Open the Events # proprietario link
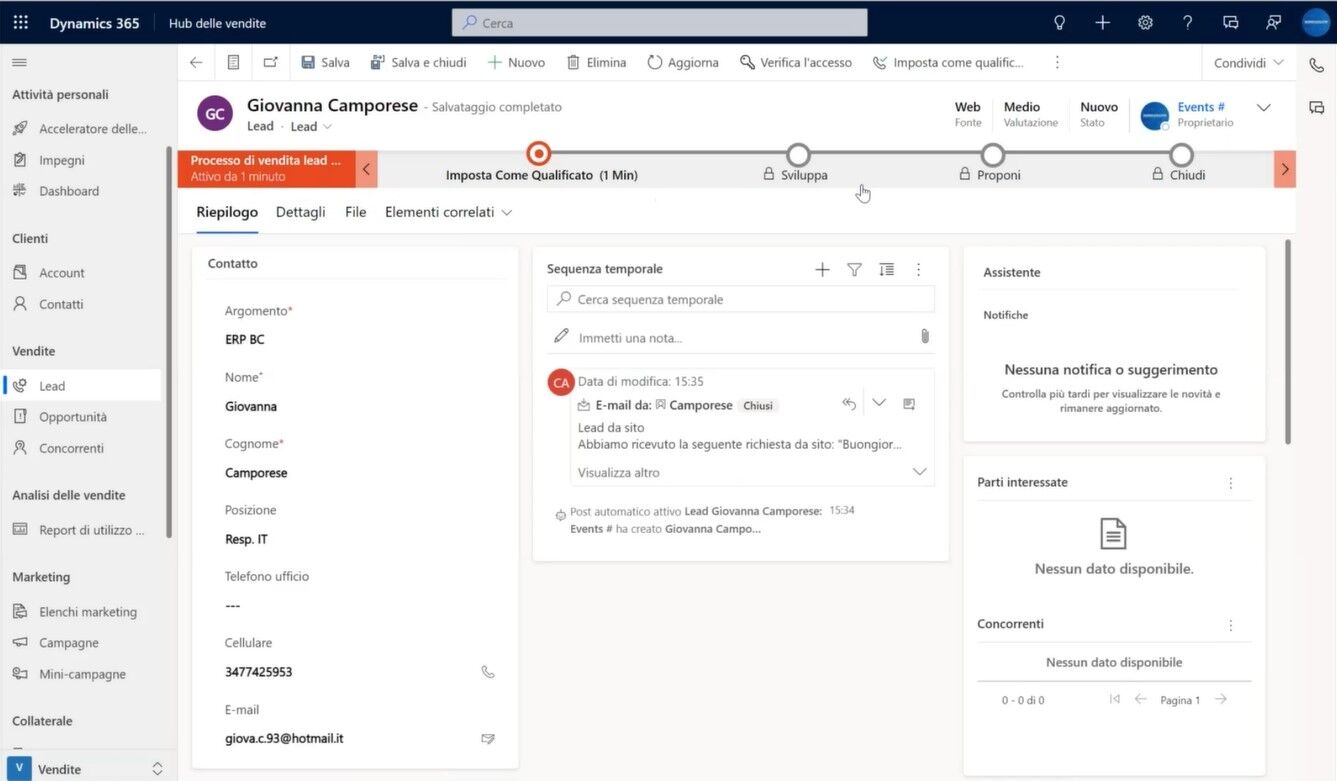Viewport: 1337px width, 781px height. pyautogui.click(x=1199, y=107)
